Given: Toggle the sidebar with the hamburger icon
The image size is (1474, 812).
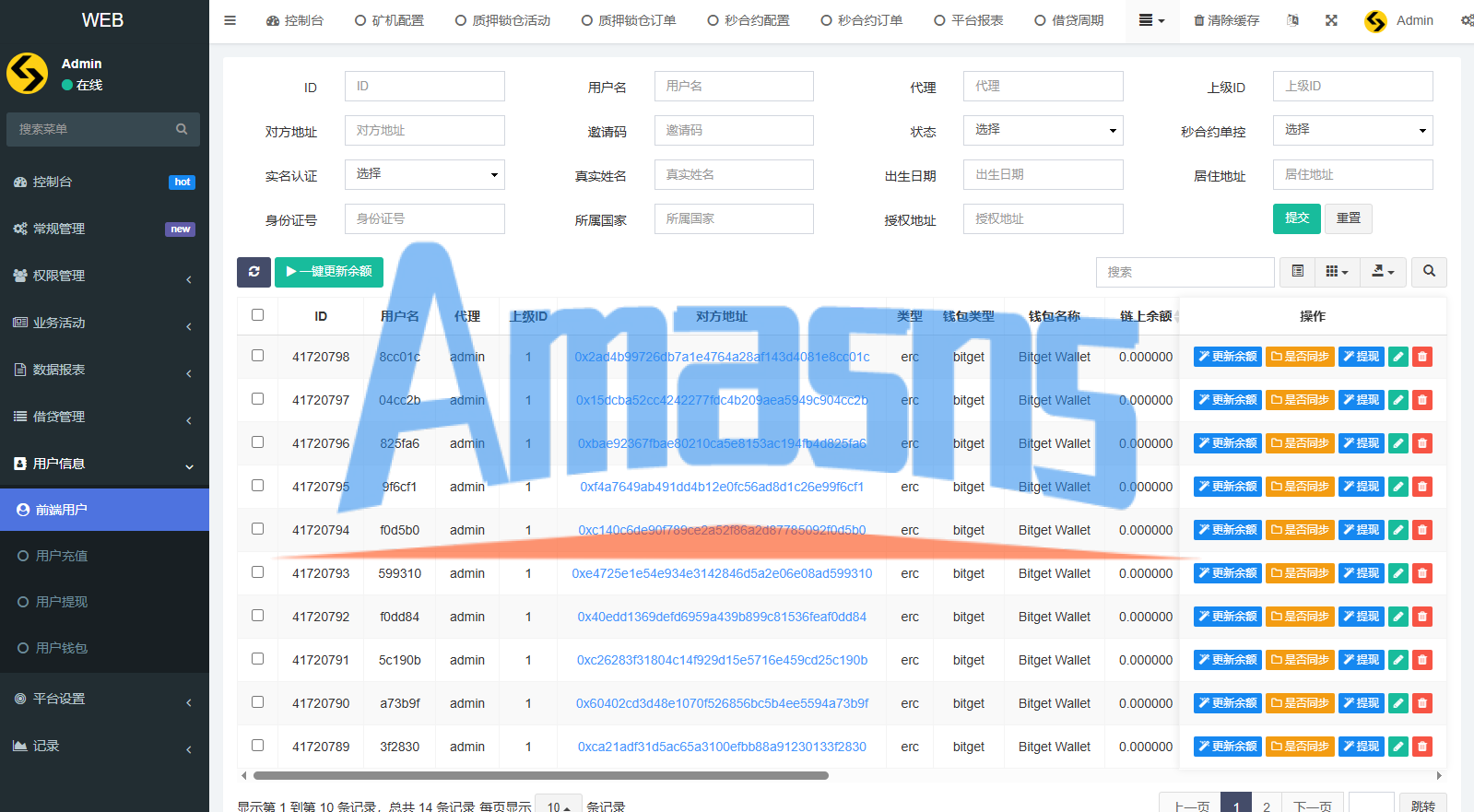Looking at the screenshot, I should tap(230, 20).
